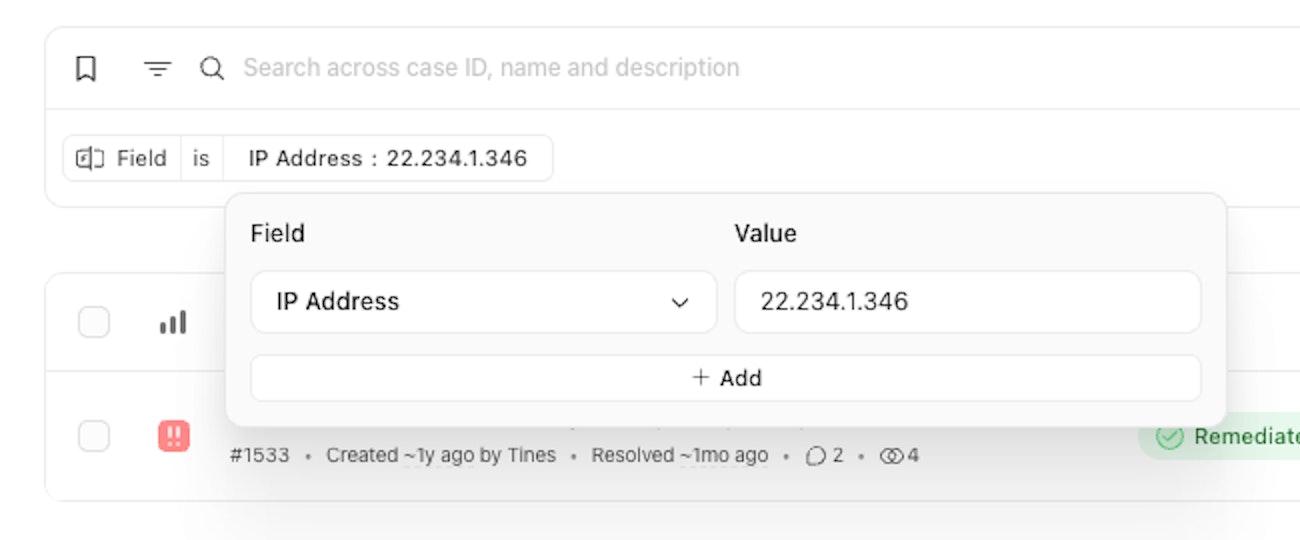Screen dimensions: 1300x540
Task: Open the filter lines icon
Action: (157, 68)
